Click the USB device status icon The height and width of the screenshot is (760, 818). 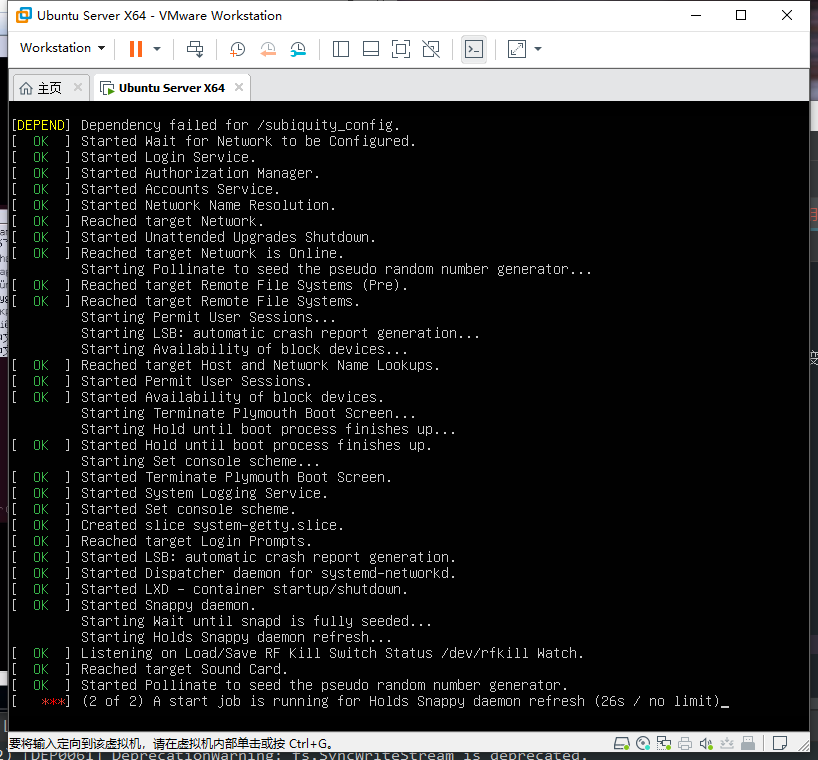pyautogui.click(x=748, y=743)
